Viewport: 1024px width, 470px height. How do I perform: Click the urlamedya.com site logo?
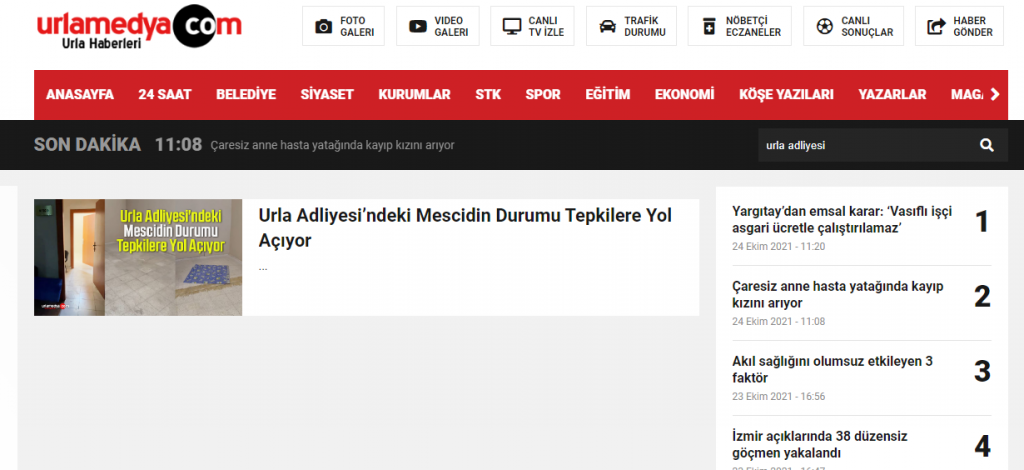coord(138,27)
